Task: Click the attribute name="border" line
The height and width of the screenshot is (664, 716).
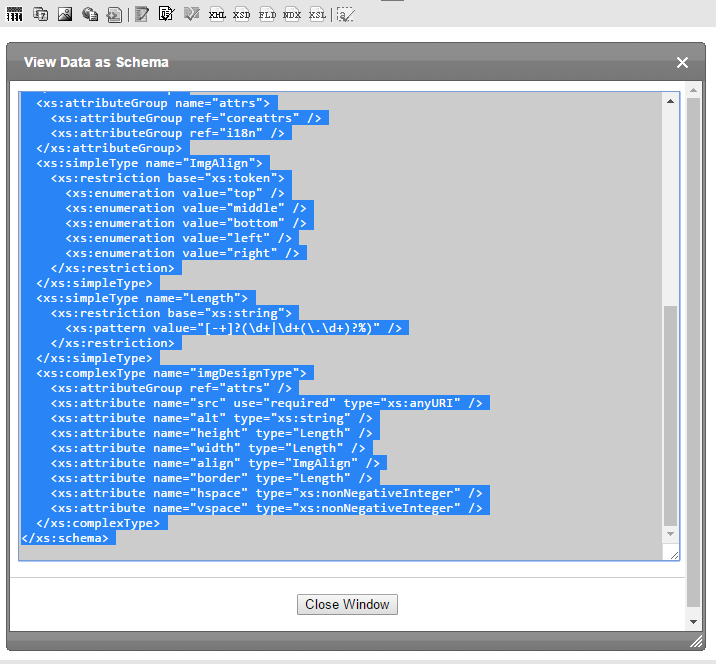Action: pos(211,478)
